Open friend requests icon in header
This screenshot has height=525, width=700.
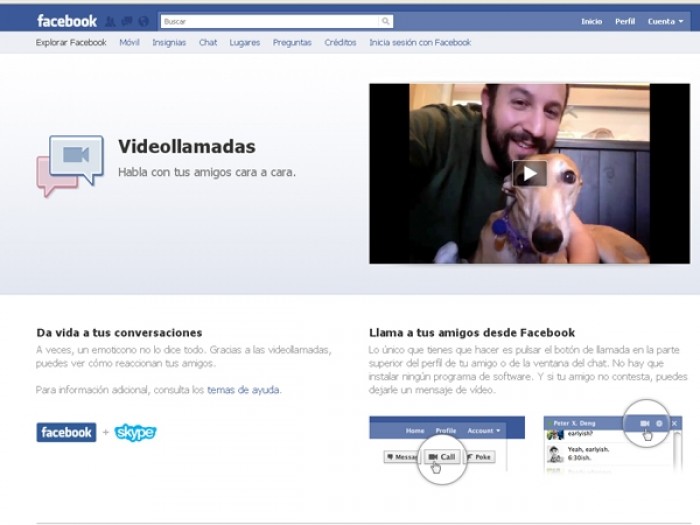[x=110, y=21]
